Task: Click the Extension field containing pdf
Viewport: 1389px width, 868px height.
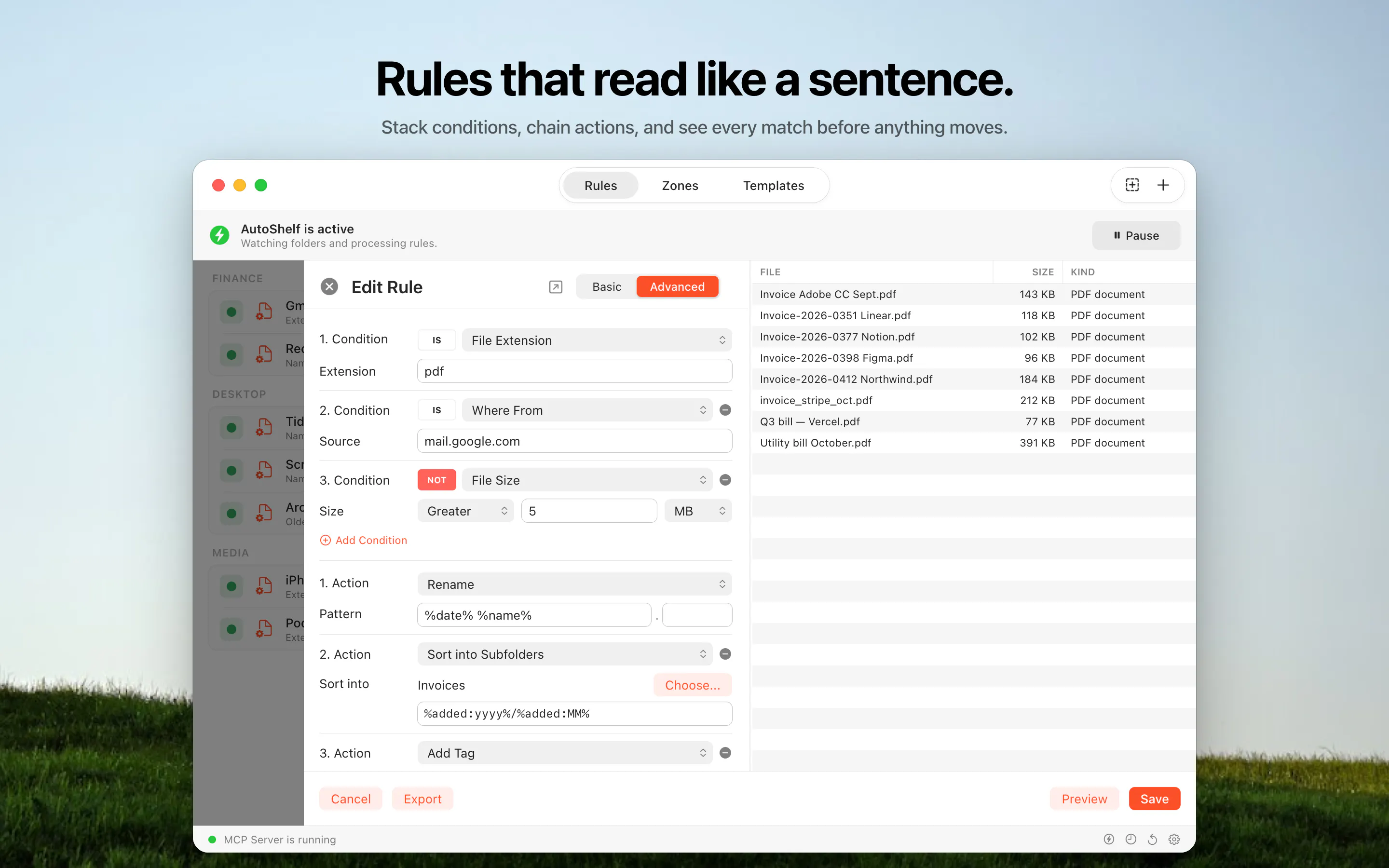Action: [x=574, y=371]
